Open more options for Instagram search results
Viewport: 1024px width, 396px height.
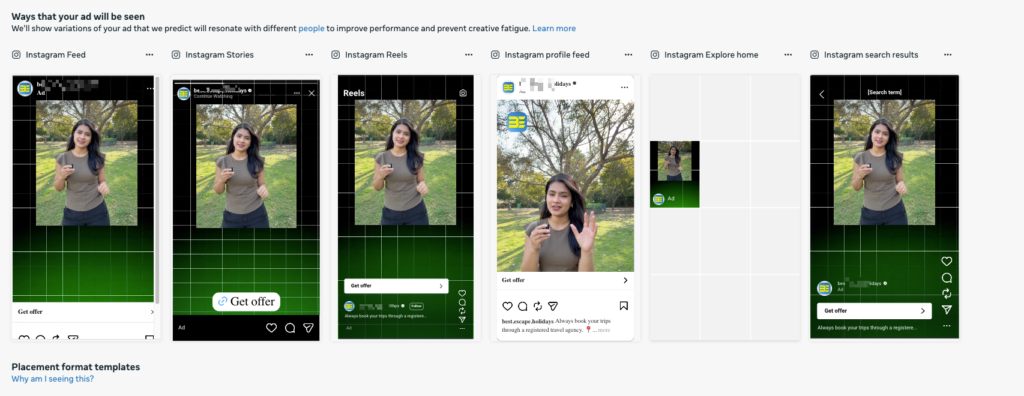[948, 55]
